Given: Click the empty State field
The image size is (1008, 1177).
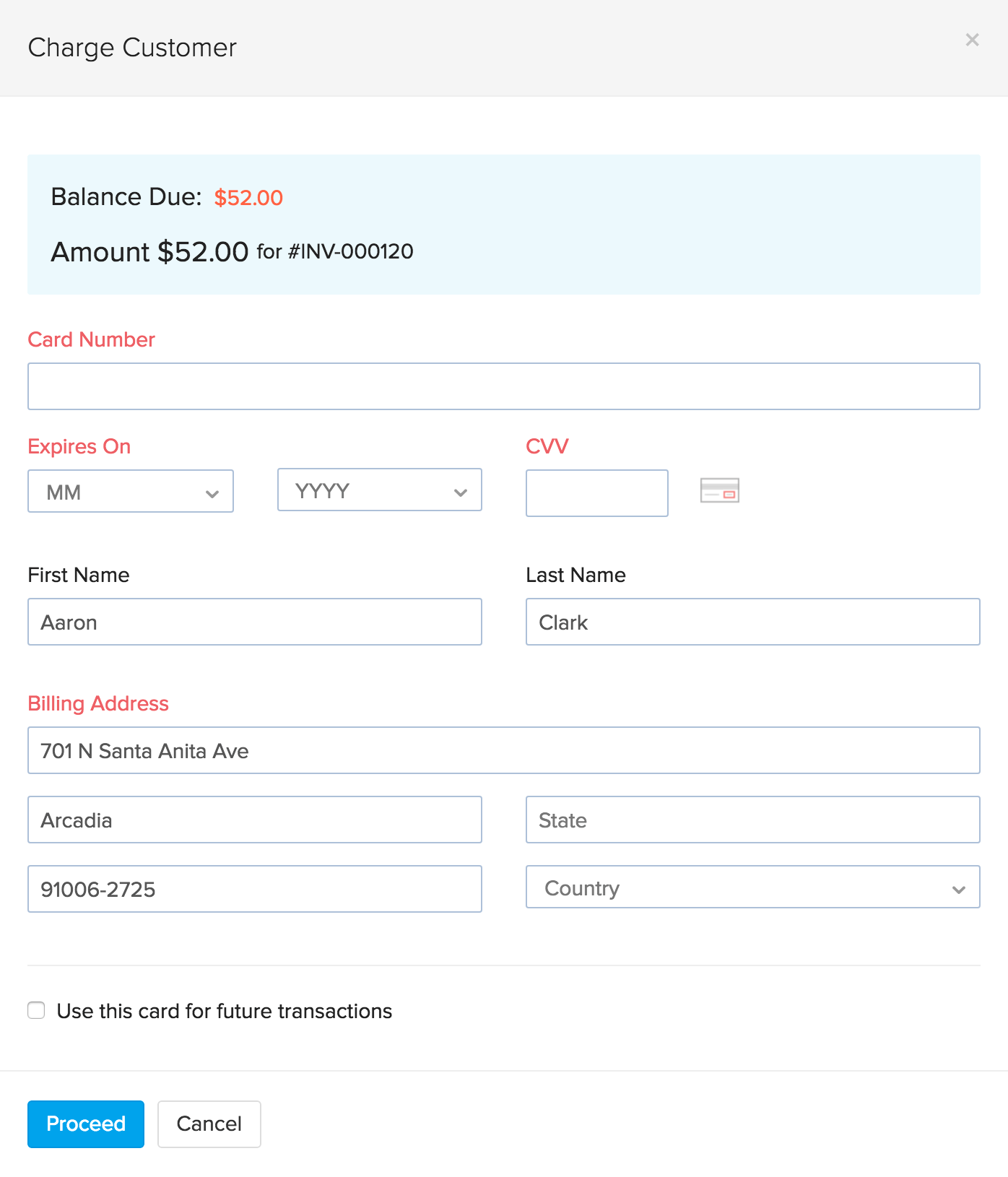Looking at the screenshot, I should tap(752, 820).
